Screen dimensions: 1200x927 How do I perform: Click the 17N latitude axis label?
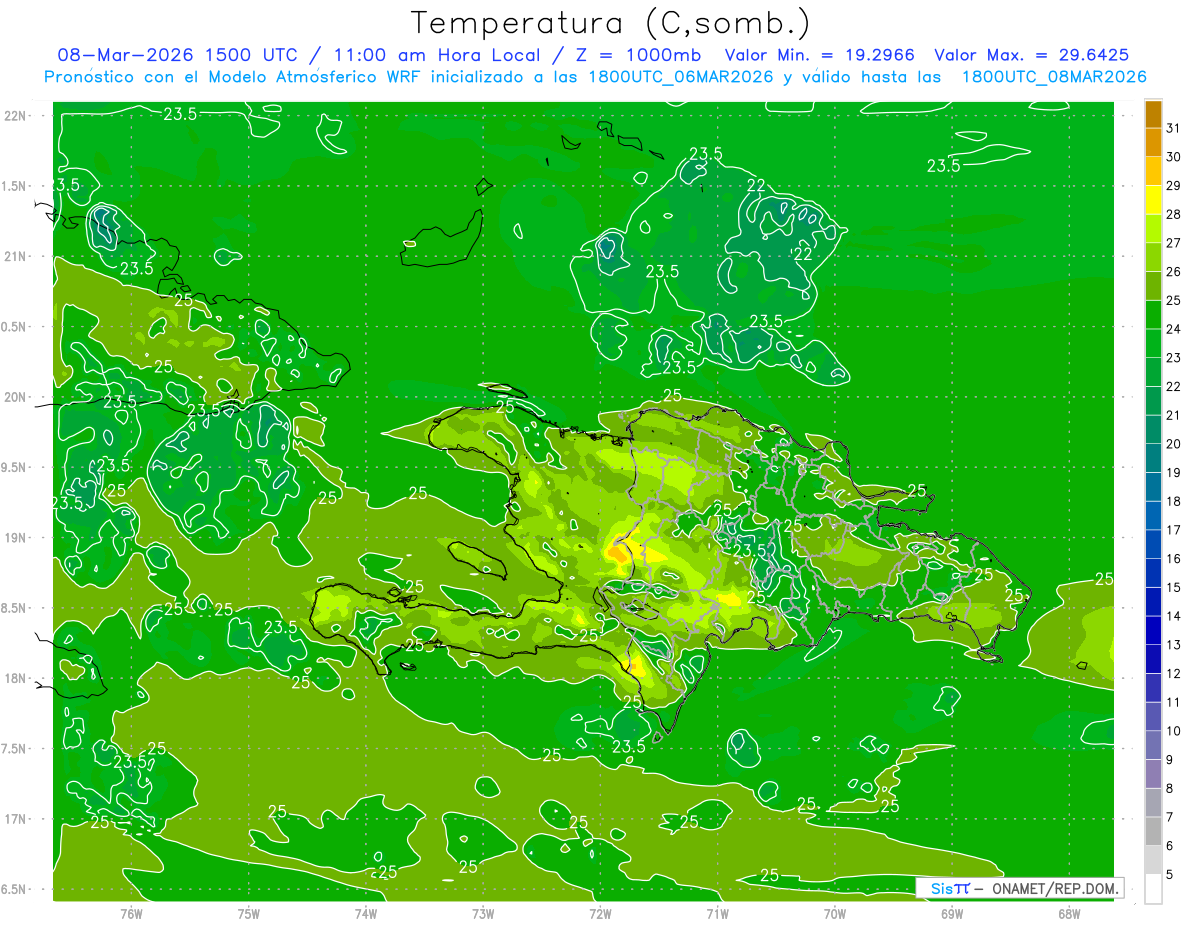tap(15, 819)
